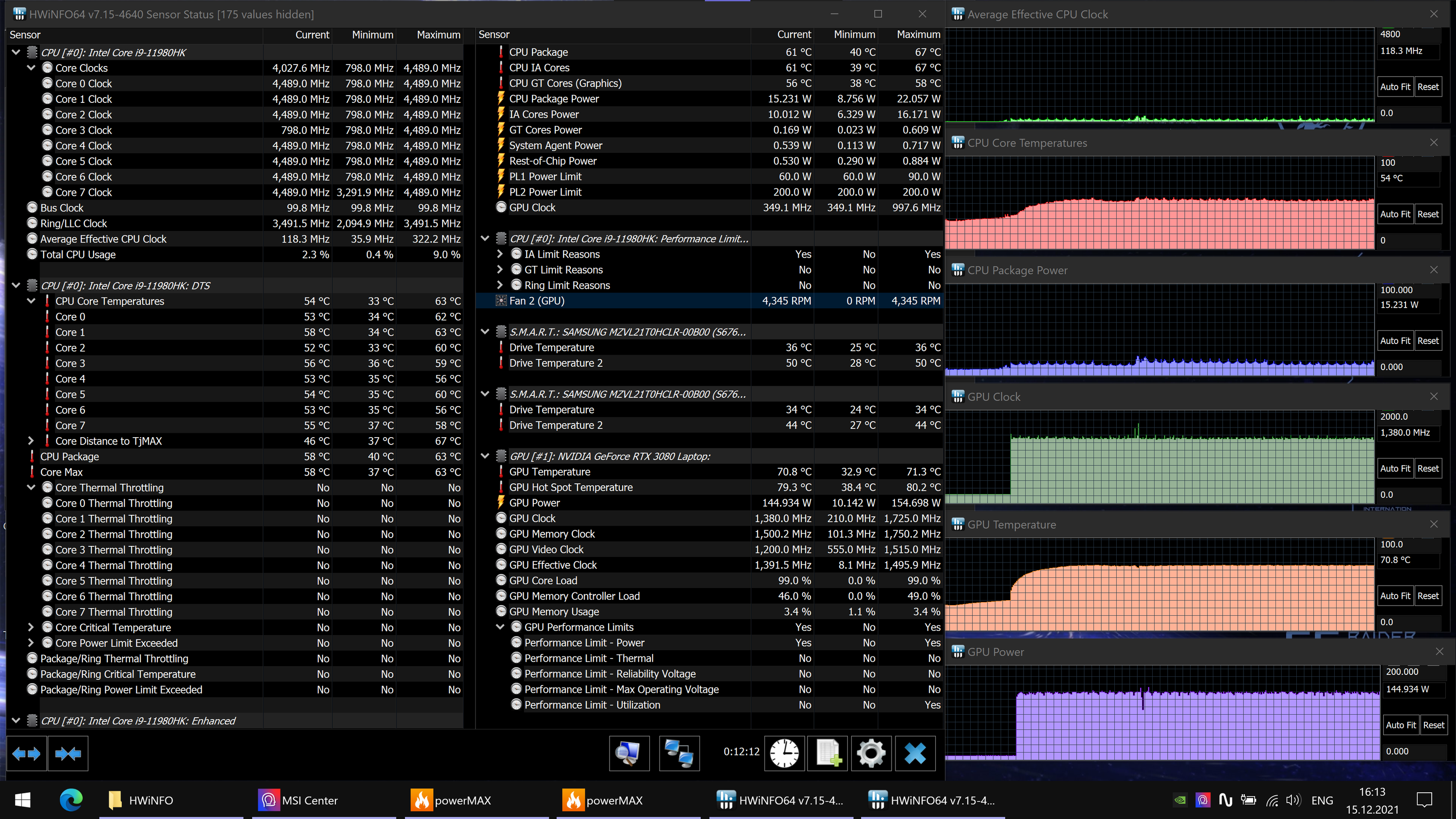Click the shrink columns inward-arrows icon
Image resolution: width=1456 pixels, height=819 pixels.
click(68, 753)
